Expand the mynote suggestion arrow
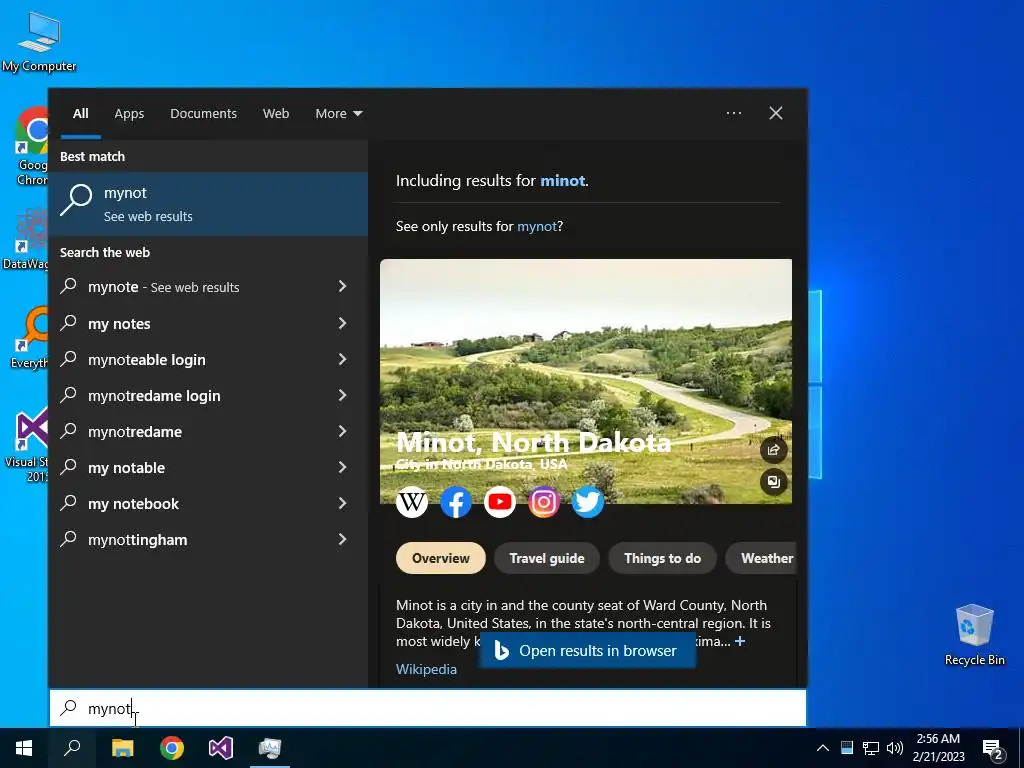Screen dimensions: 1024x768 click(342, 287)
